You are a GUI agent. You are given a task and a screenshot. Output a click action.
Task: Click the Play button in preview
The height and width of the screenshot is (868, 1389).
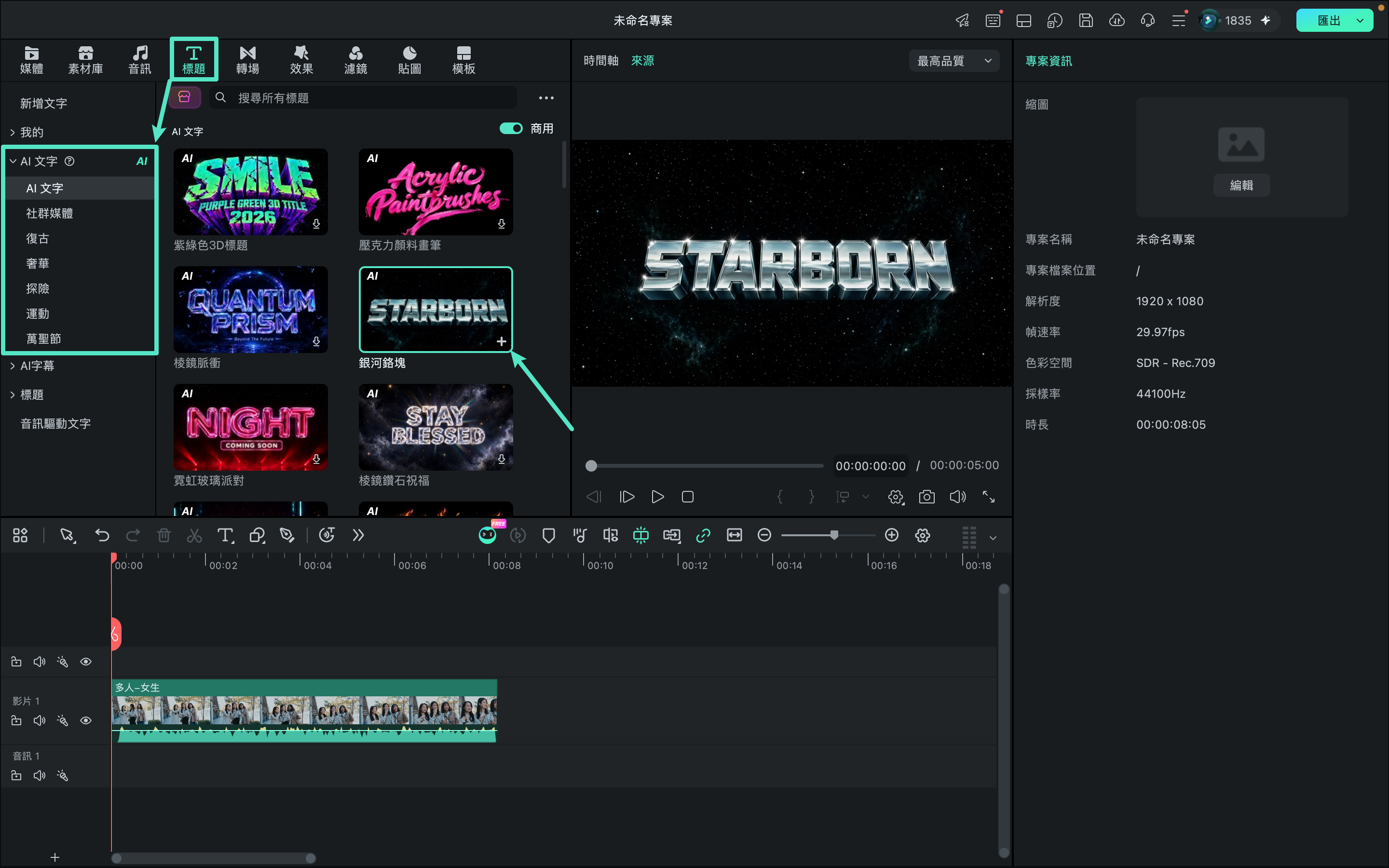[657, 497]
